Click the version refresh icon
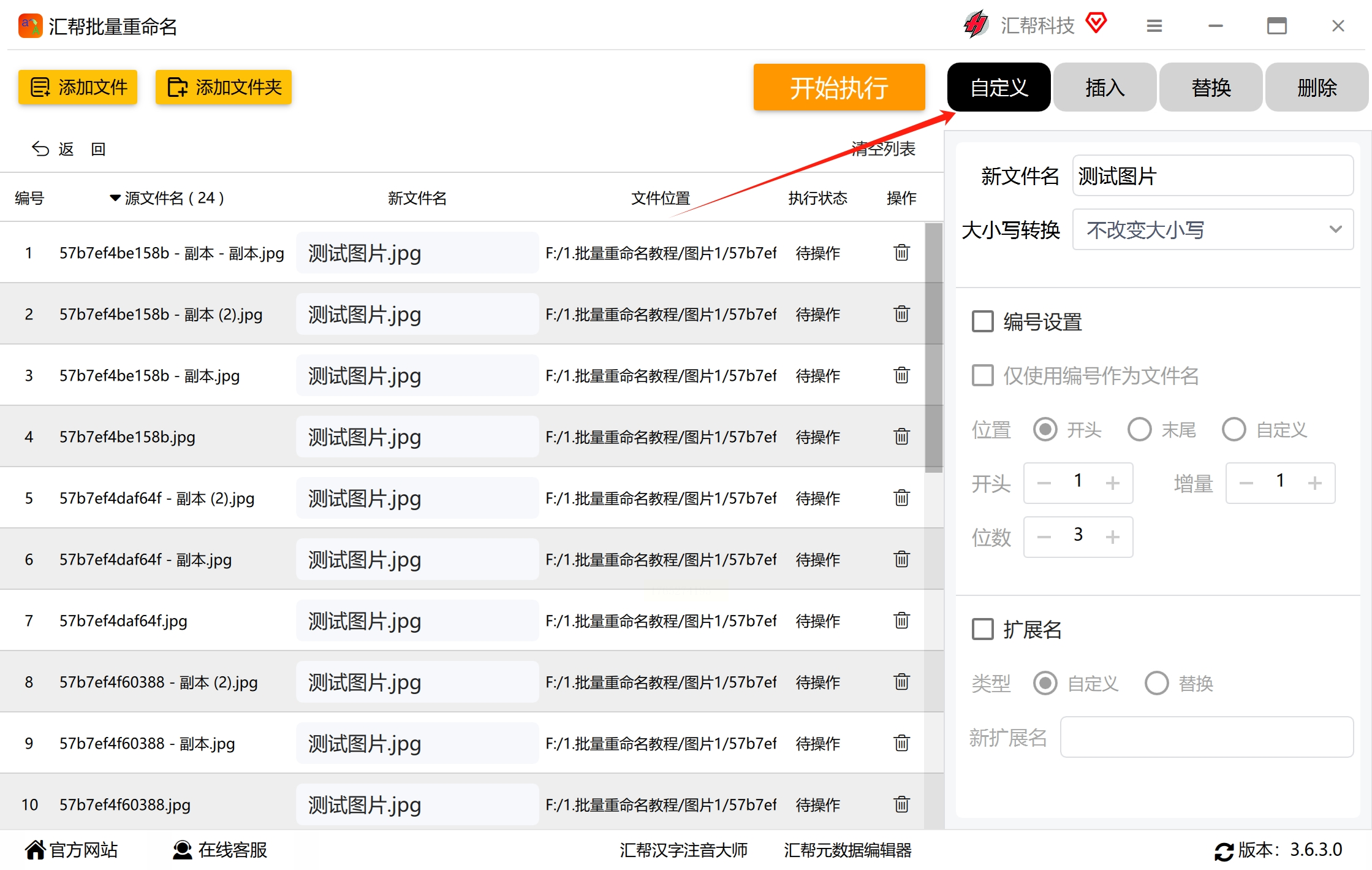 [x=1223, y=851]
